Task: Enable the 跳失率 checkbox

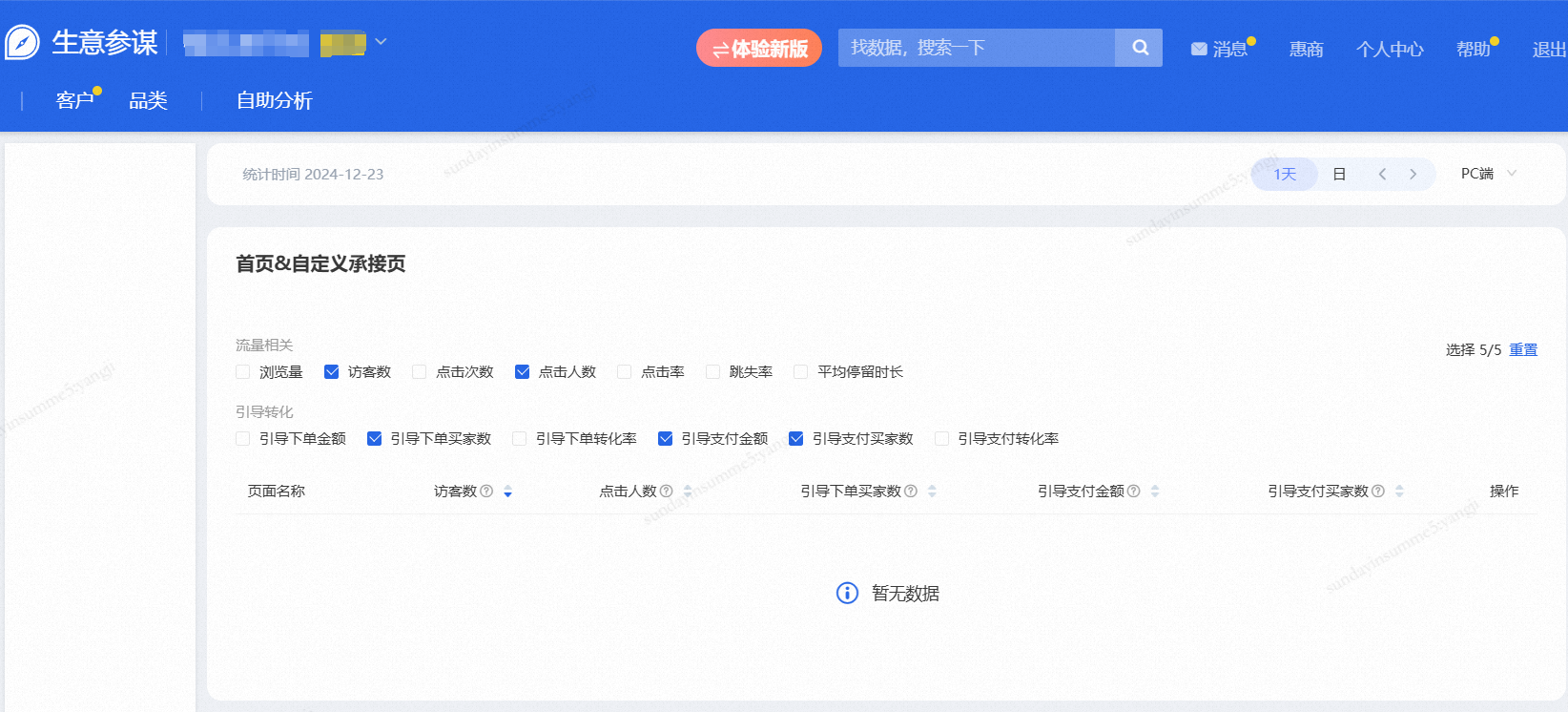Action: (712, 371)
